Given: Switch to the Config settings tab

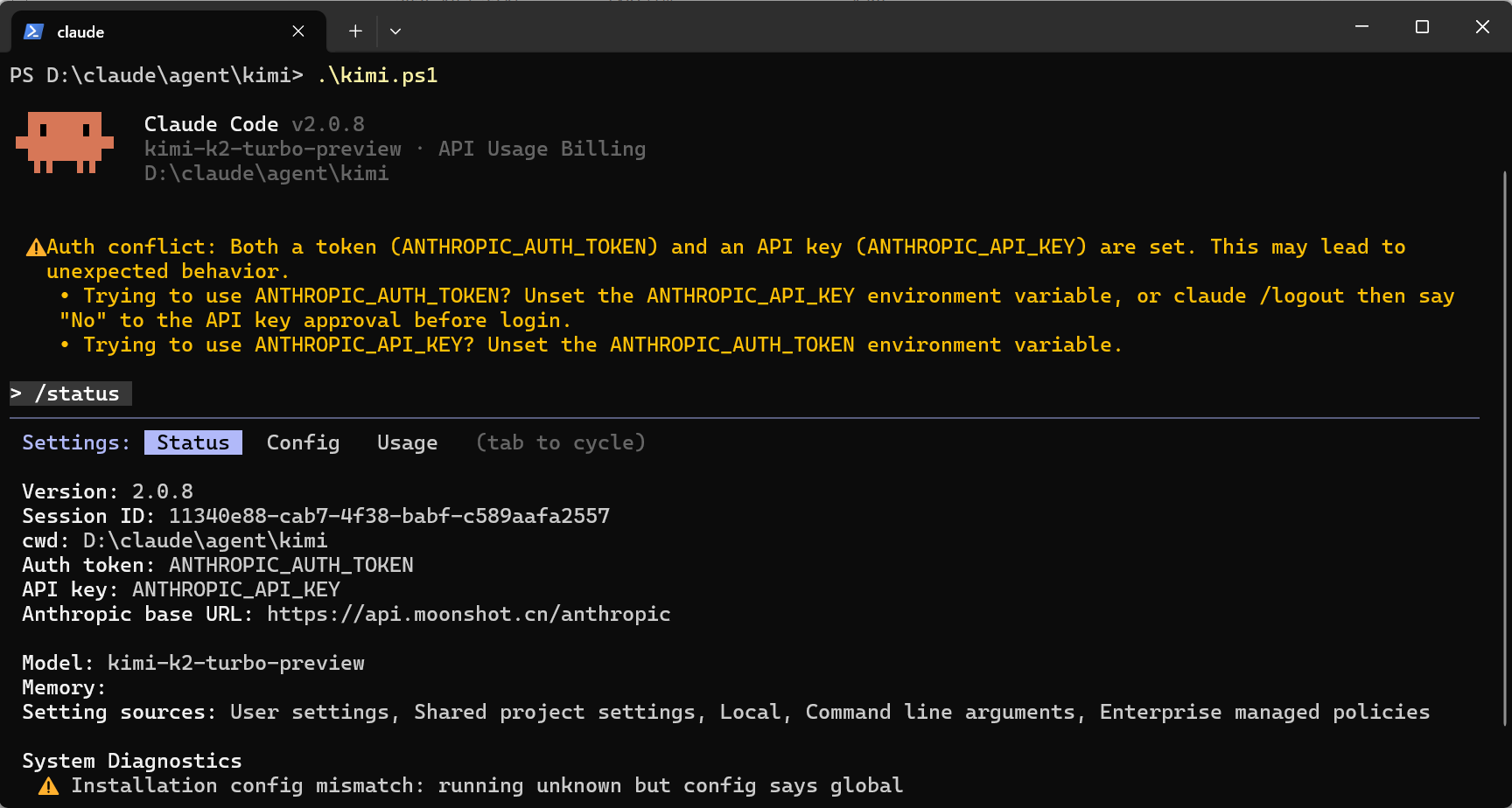Looking at the screenshot, I should pos(303,442).
